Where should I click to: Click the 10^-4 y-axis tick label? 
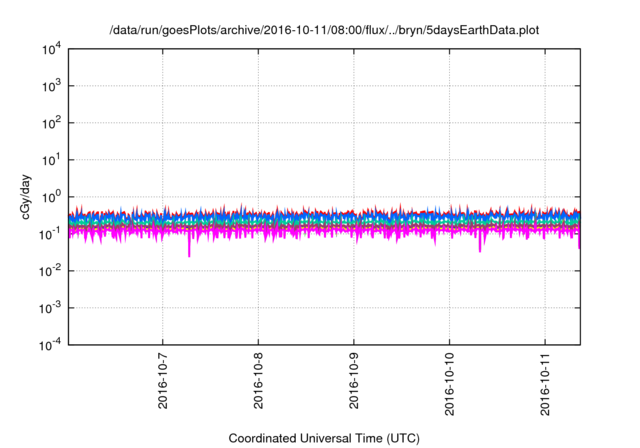click(x=50, y=345)
